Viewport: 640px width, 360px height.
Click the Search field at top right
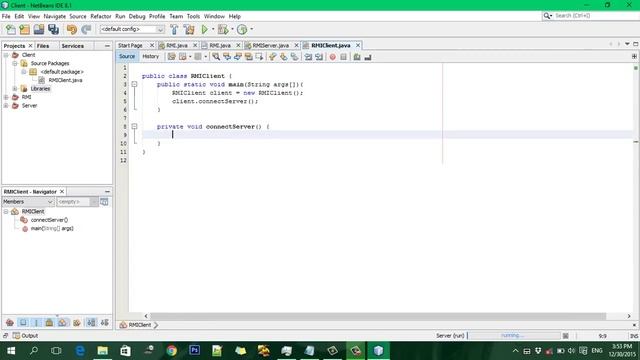point(596,16)
